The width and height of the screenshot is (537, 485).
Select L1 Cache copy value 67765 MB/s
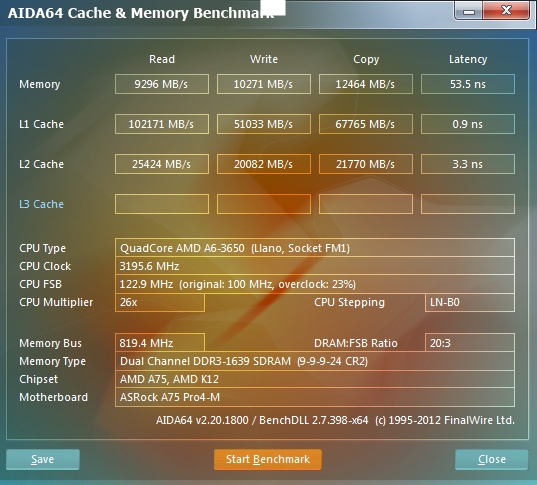pos(366,124)
